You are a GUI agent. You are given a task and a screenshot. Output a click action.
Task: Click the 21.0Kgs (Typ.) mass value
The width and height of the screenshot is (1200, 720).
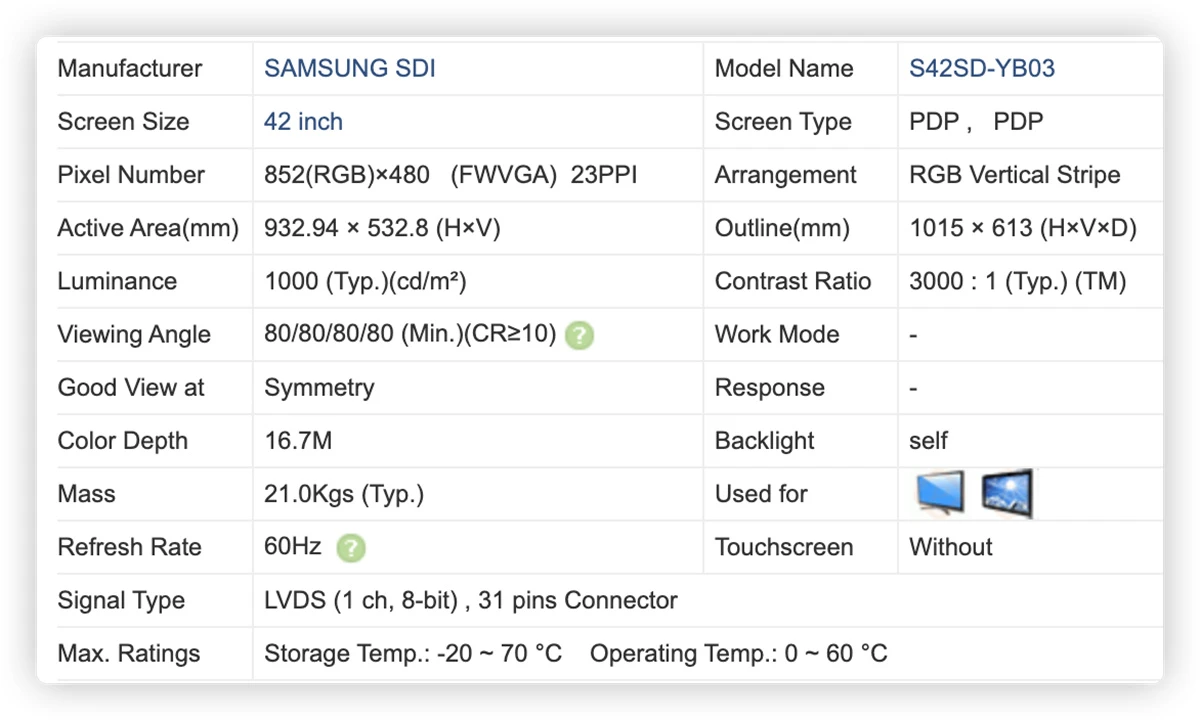pyautogui.click(x=344, y=494)
